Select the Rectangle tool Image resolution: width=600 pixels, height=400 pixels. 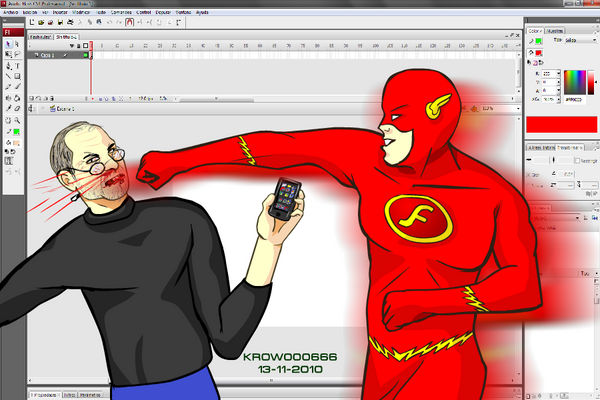(17, 76)
